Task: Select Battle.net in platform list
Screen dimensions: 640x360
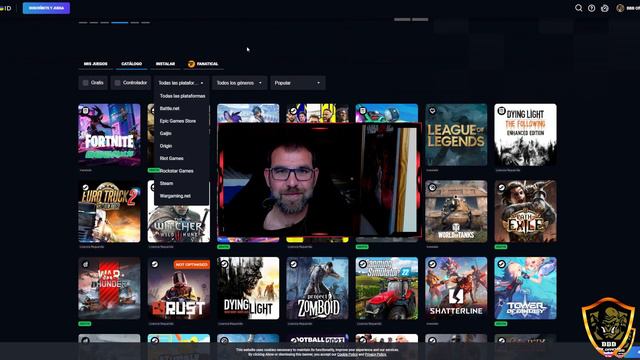Action: point(170,109)
